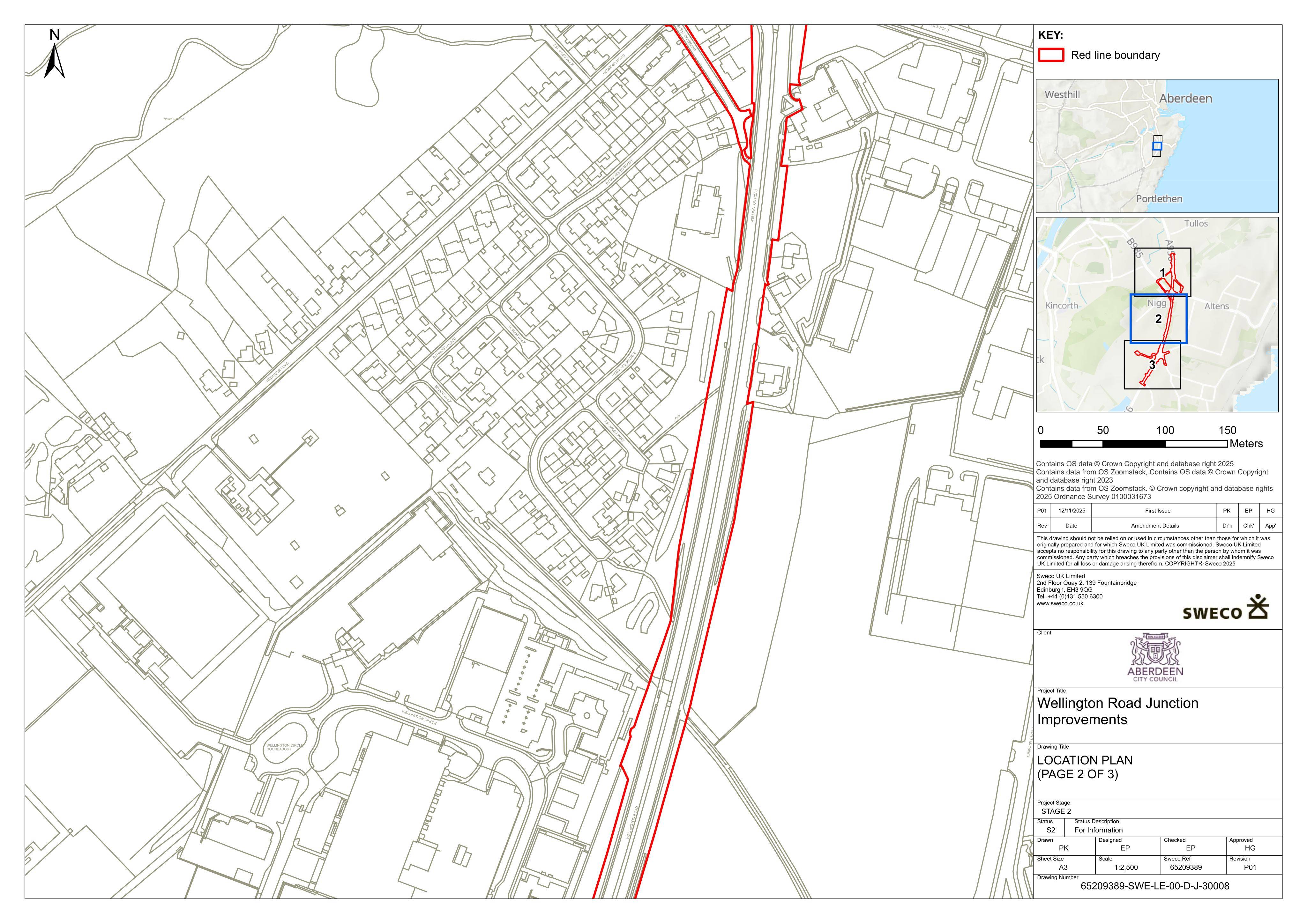This screenshot has height=924, width=1307.
Task: Click the "EP" value under Designed
Action: 1125,848
